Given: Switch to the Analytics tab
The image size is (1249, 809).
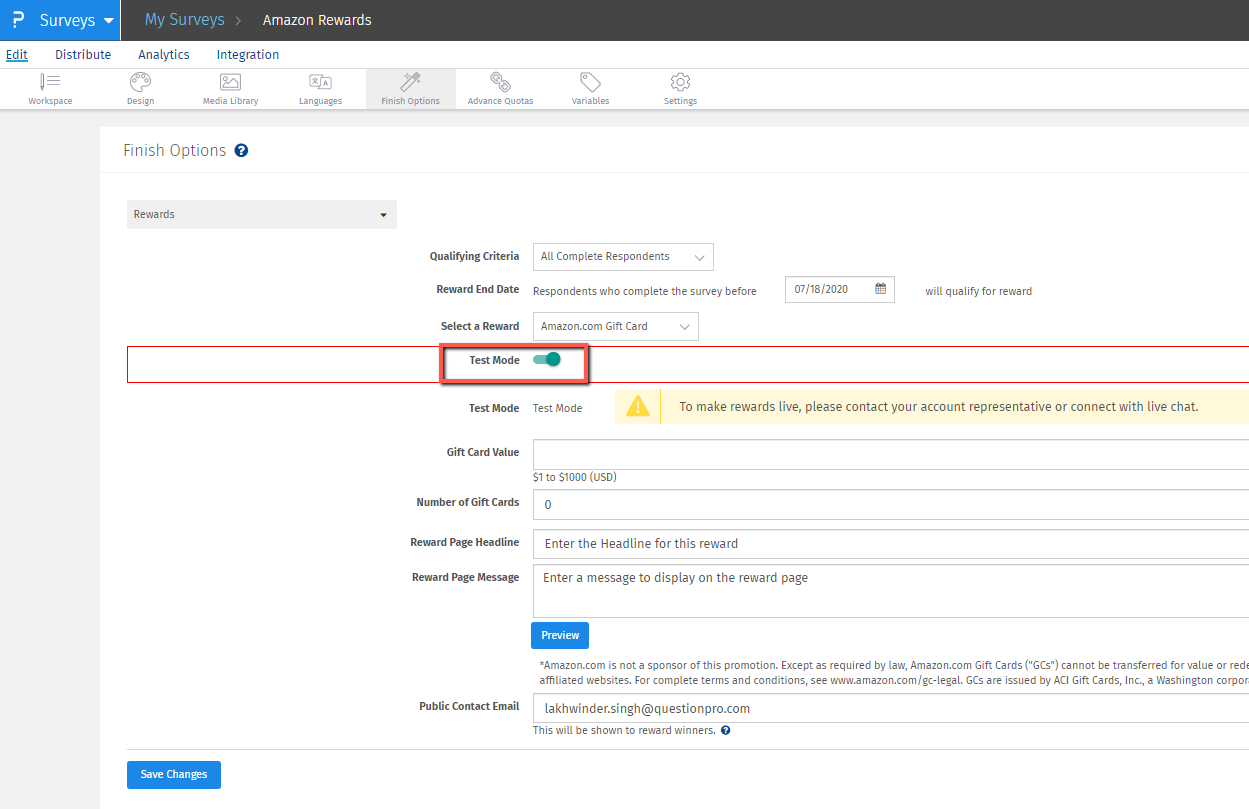Looking at the screenshot, I should click(x=164, y=55).
